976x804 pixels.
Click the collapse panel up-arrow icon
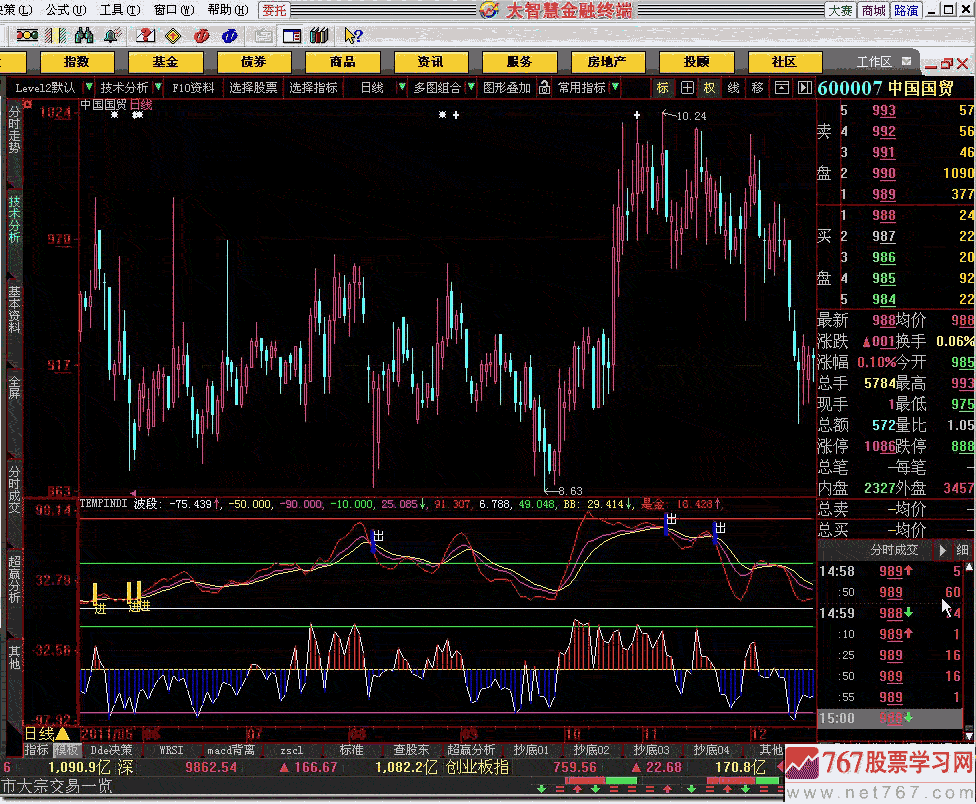click(781, 88)
